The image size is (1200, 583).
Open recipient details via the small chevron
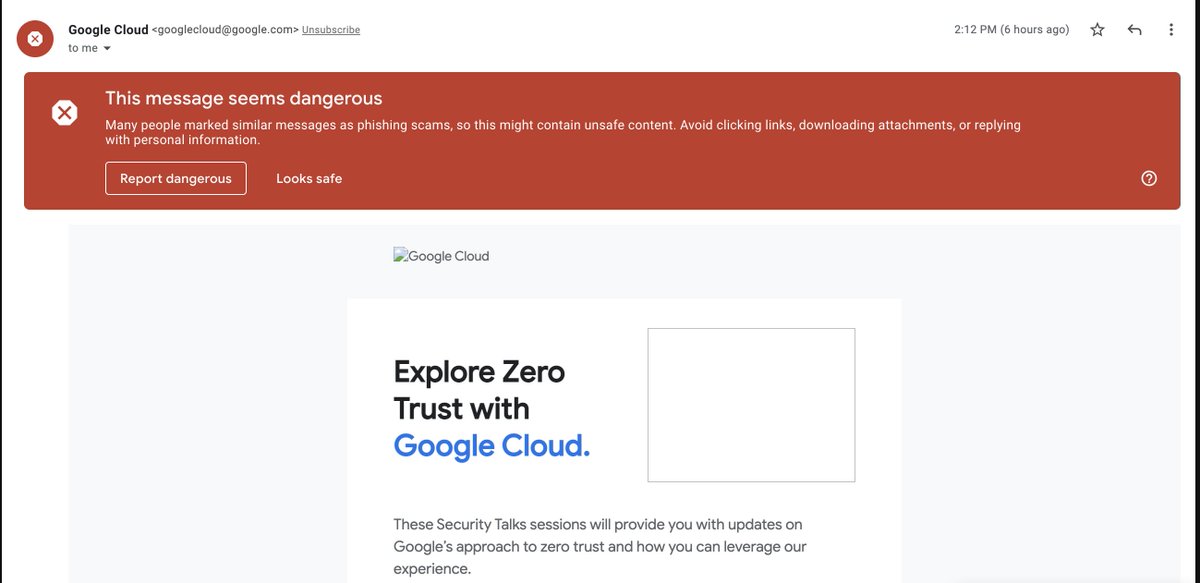(107, 47)
